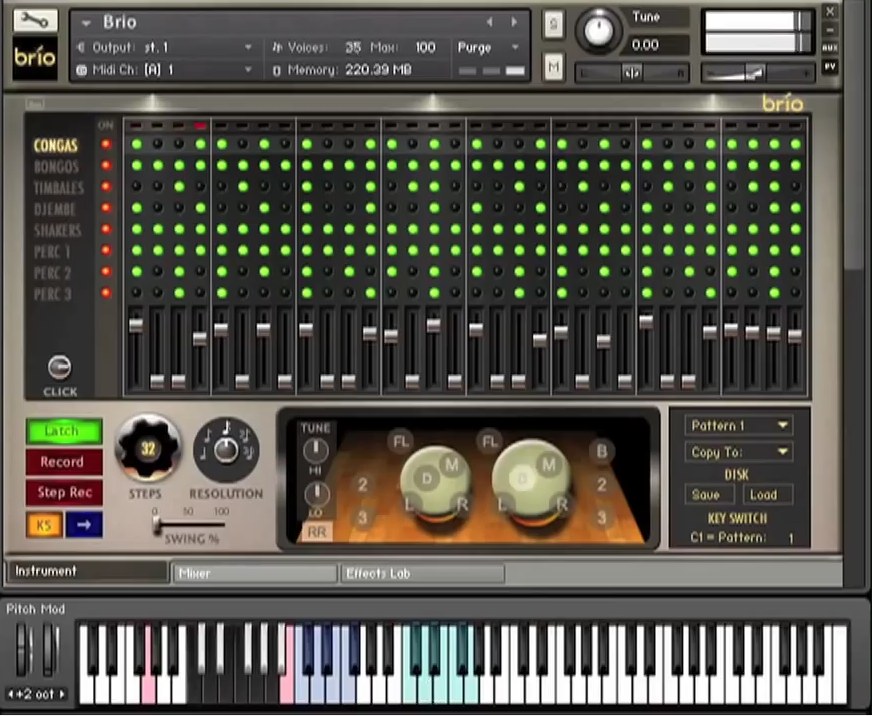Click the Resolution knob
Viewport: 872px width, 716px height.
(226, 451)
